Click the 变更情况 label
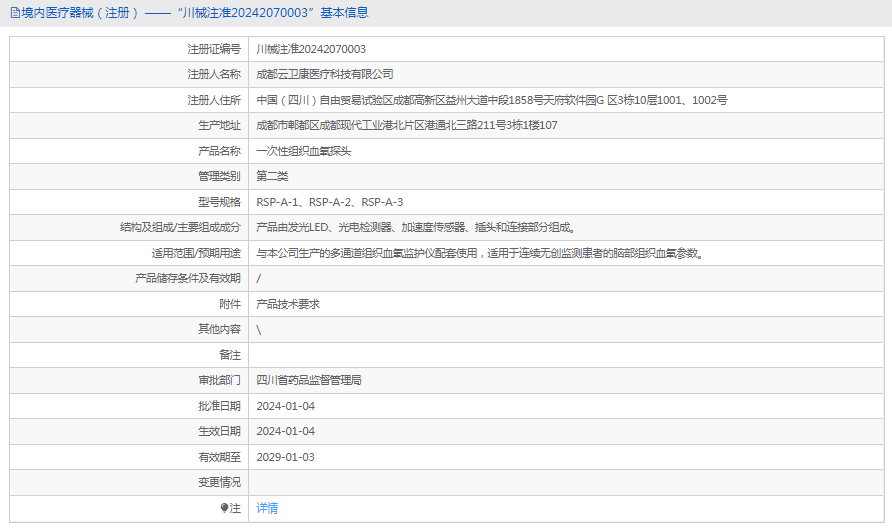The height and width of the screenshot is (530, 892). tap(219, 482)
